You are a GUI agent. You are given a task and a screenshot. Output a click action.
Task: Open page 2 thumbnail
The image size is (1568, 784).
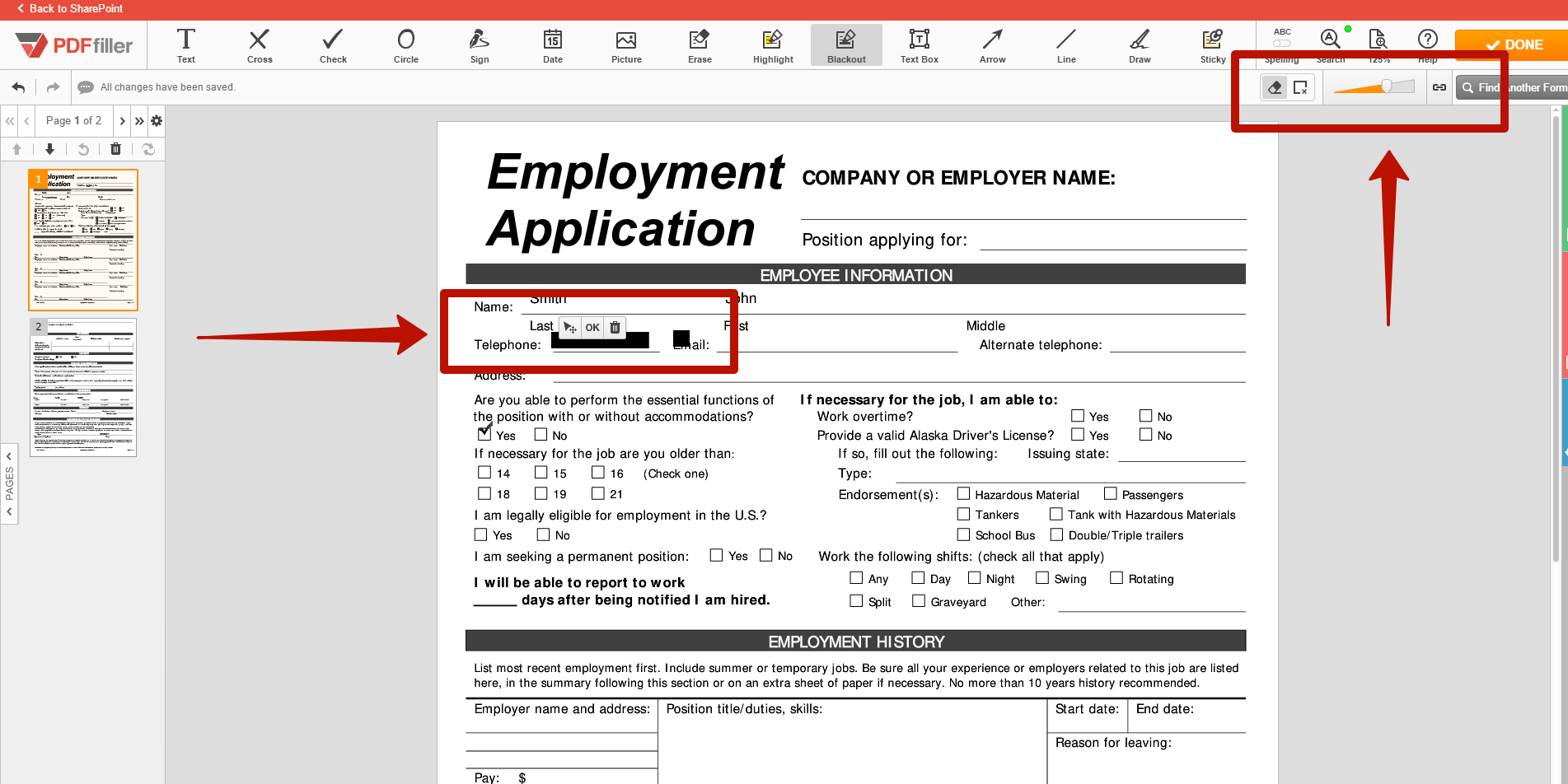point(83,387)
